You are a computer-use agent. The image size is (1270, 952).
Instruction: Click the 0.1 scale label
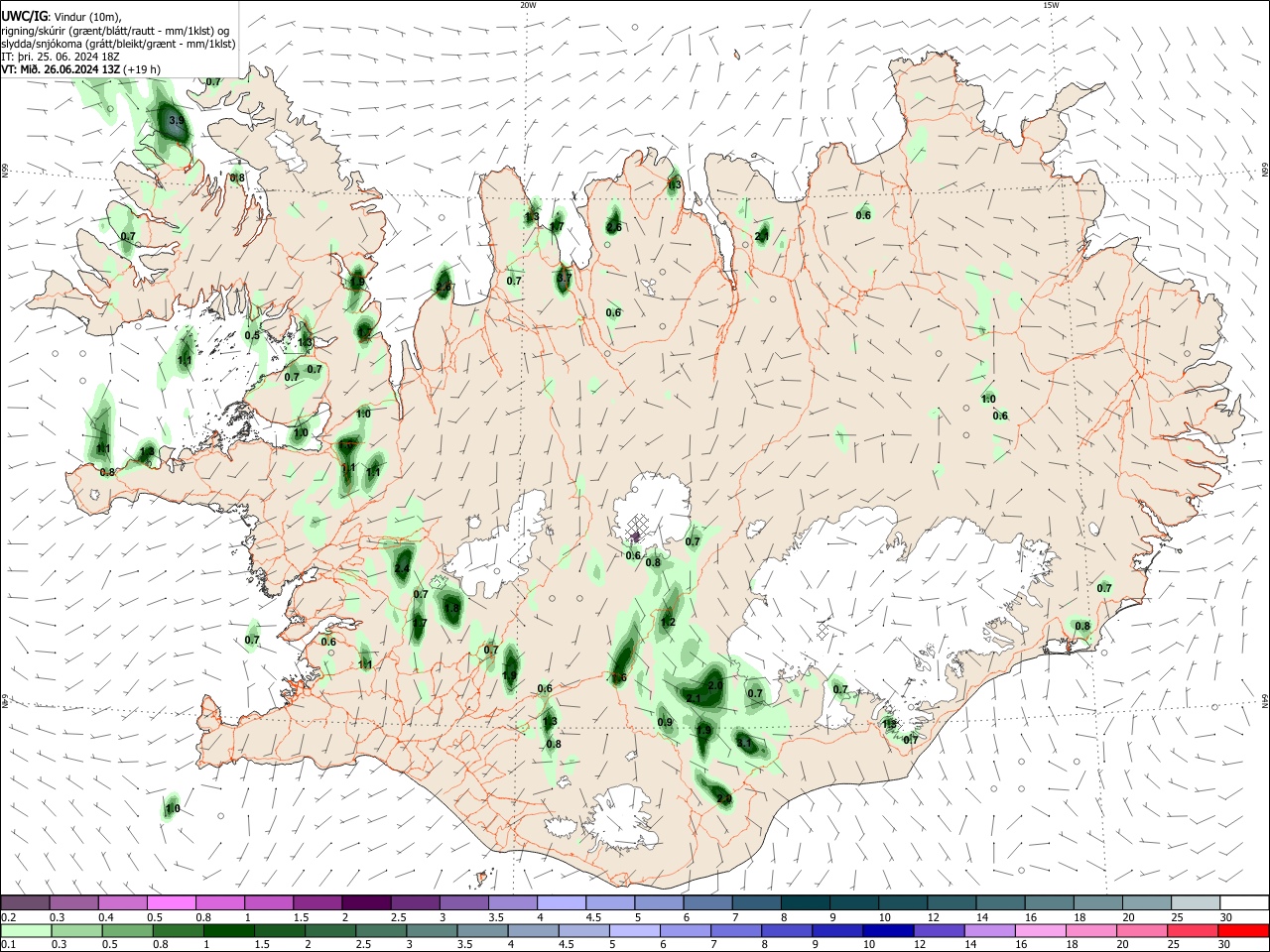click(9, 945)
